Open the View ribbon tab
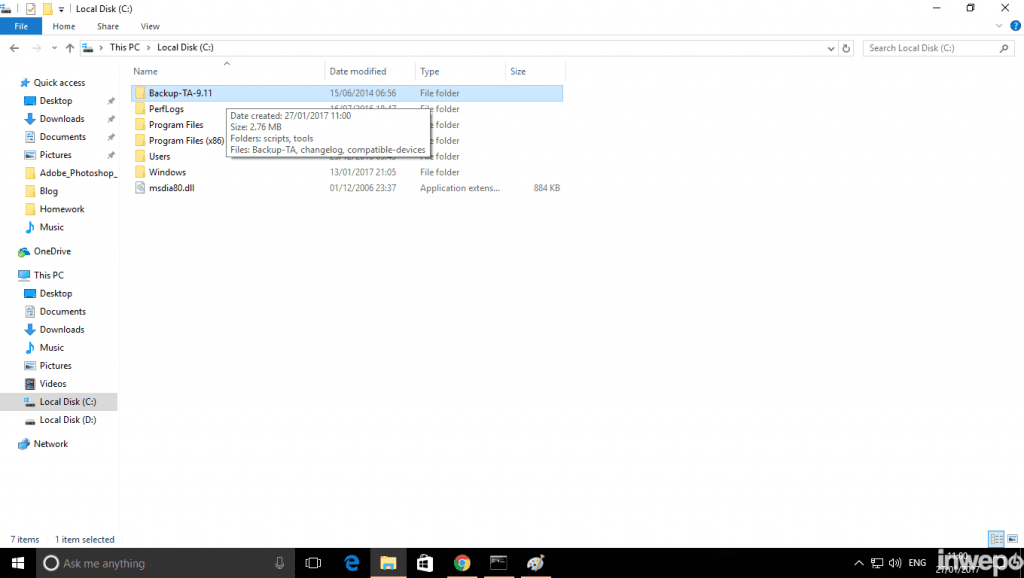Viewport: 1024px width, 578px height. pos(150,26)
